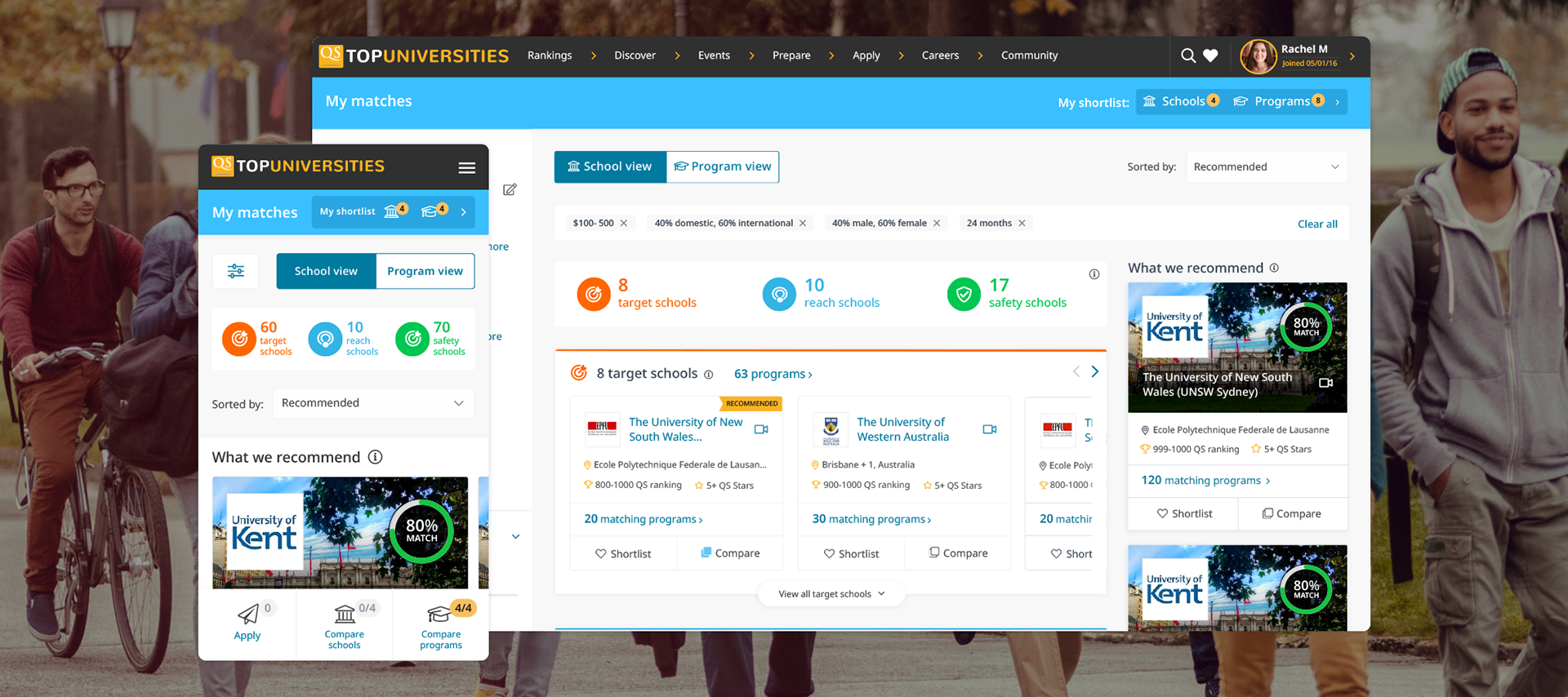
Task: Open the Rankings menu
Action: point(550,55)
